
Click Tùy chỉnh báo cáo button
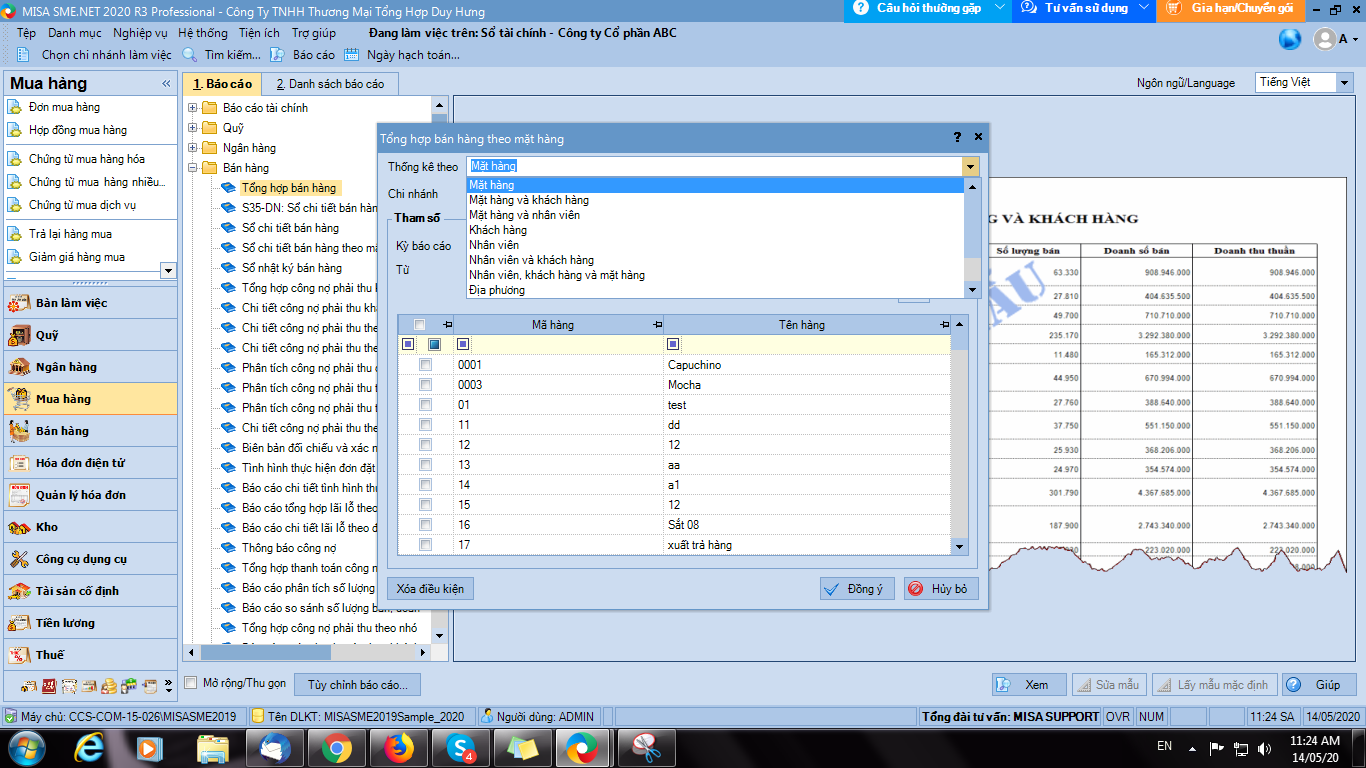(x=358, y=685)
